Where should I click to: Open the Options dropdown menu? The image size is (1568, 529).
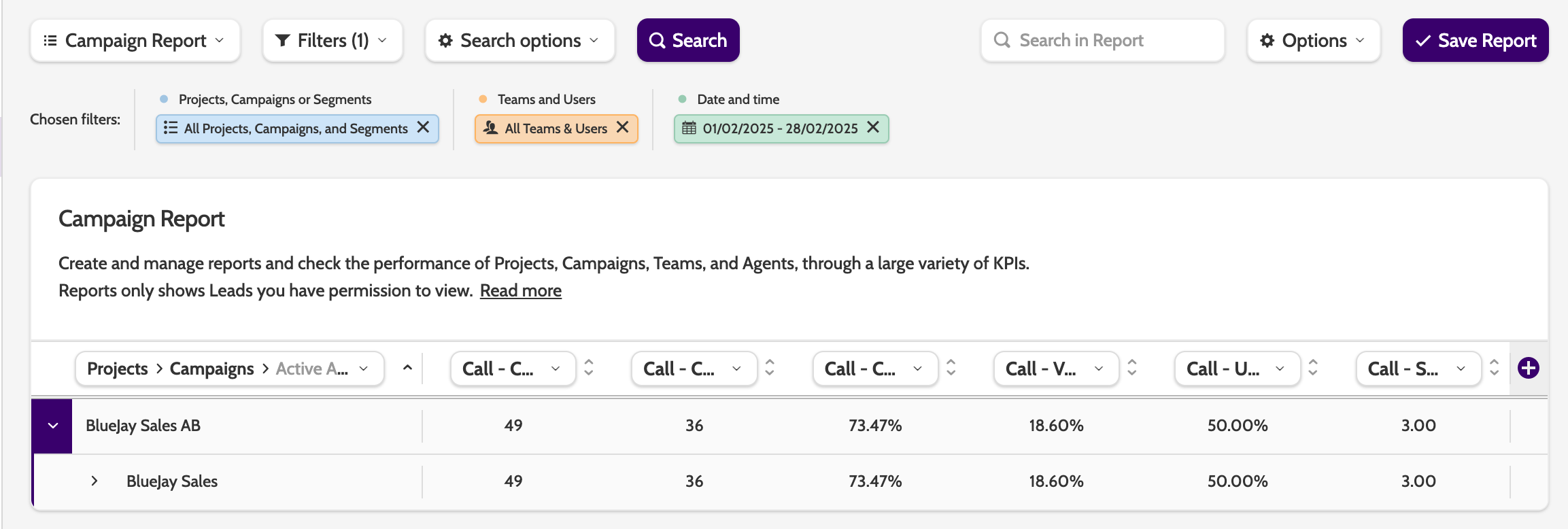click(x=1313, y=41)
